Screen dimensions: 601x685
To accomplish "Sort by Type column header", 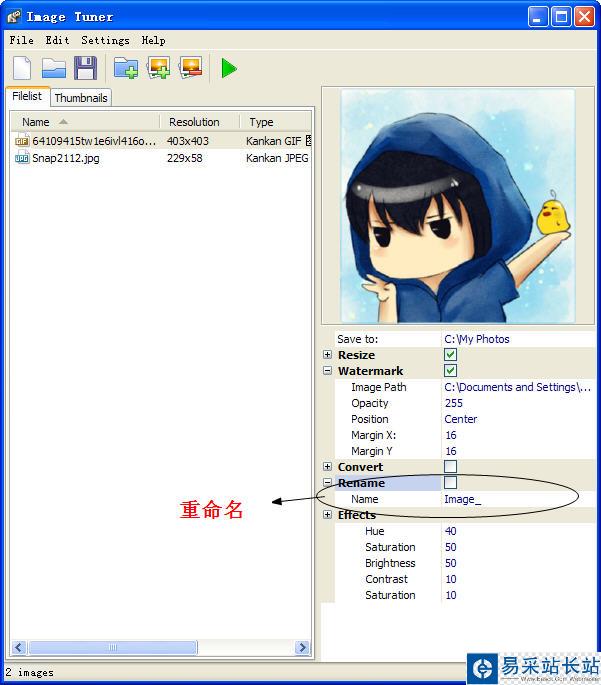I will tap(275, 122).
